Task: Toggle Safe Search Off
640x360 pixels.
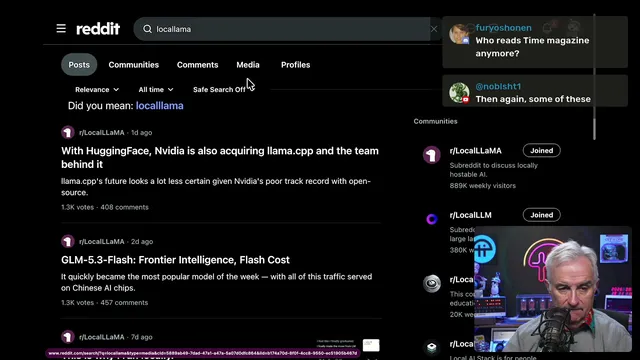Action: coord(219,89)
